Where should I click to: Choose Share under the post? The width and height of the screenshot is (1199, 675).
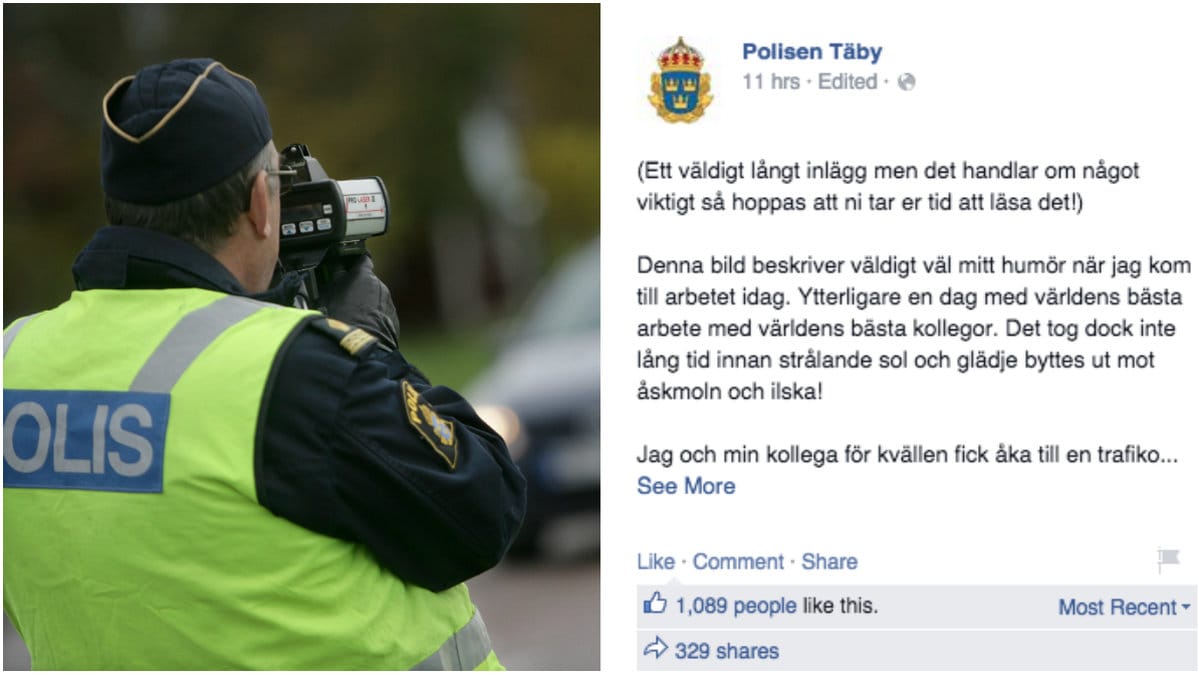point(829,562)
